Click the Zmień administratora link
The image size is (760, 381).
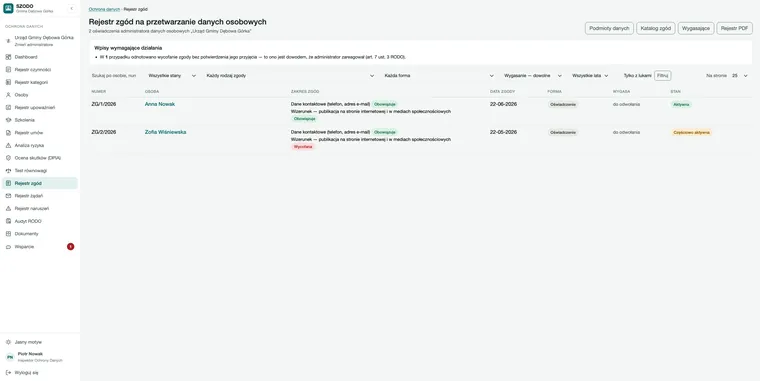pyautogui.click(x=34, y=45)
